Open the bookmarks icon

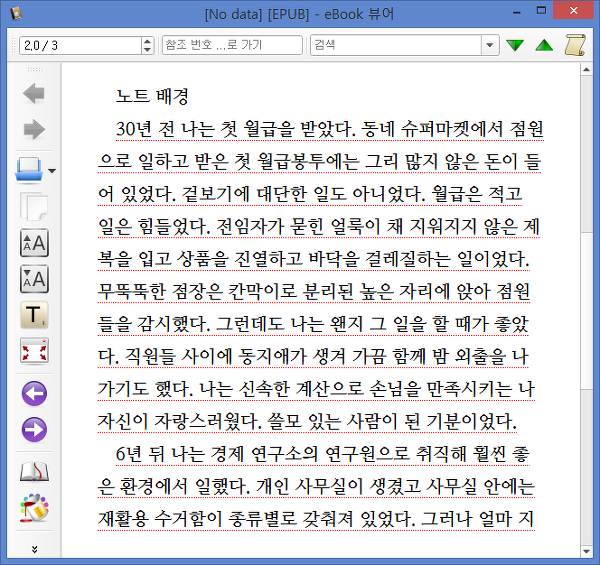click(29, 169)
